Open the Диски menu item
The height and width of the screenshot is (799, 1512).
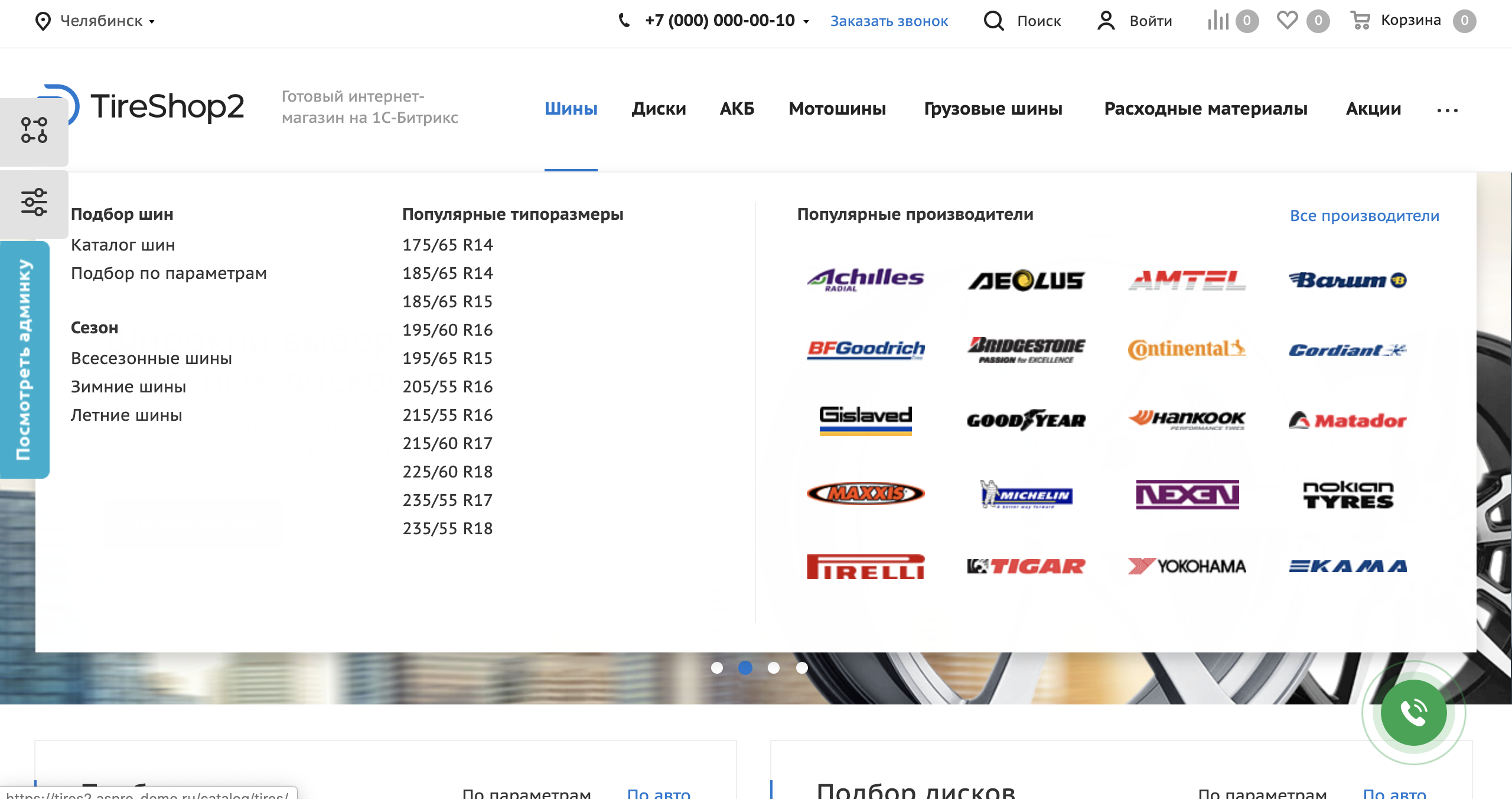(659, 109)
